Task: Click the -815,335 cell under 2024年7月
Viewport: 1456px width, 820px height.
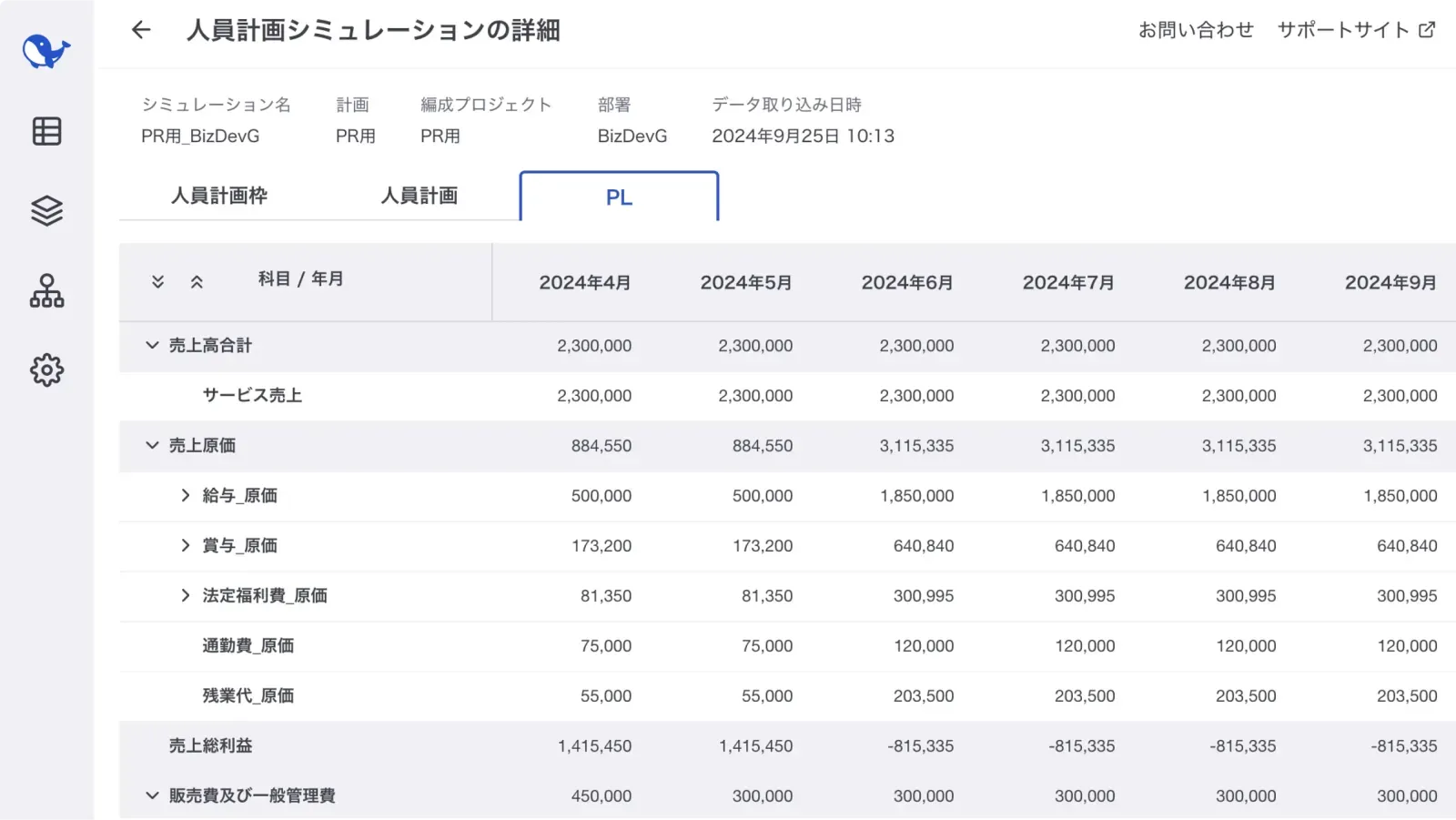Action: (x=1082, y=746)
